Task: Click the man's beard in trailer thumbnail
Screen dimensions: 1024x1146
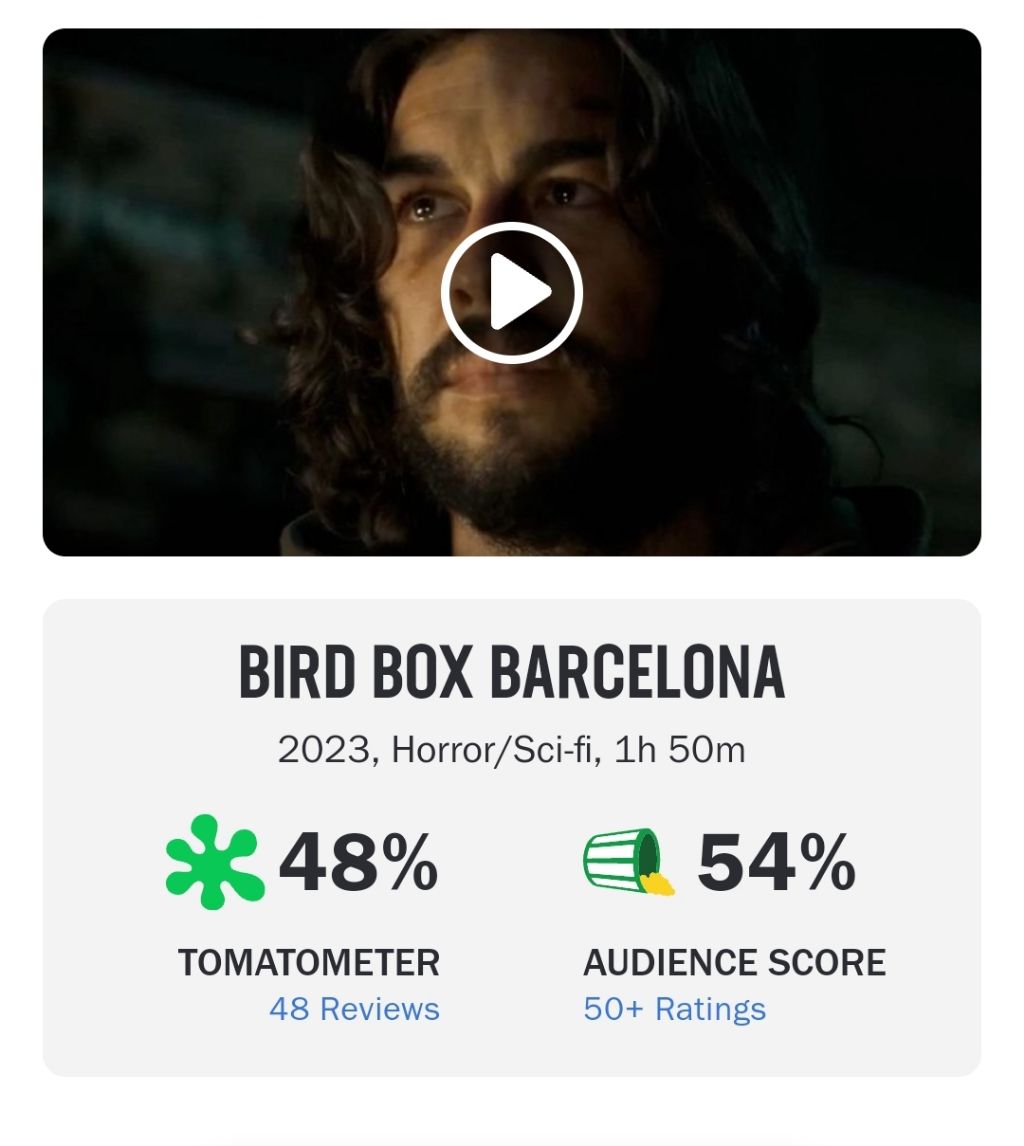Action: pyautogui.click(x=480, y=450)
